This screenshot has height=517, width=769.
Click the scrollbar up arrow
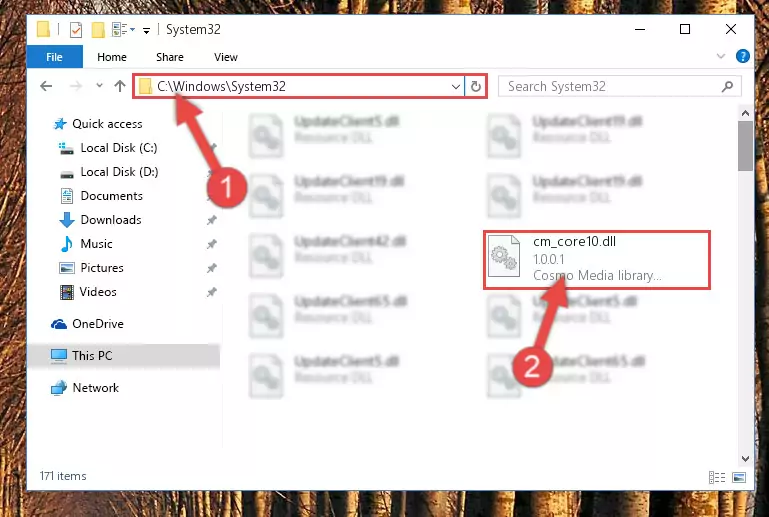point(745,113)
